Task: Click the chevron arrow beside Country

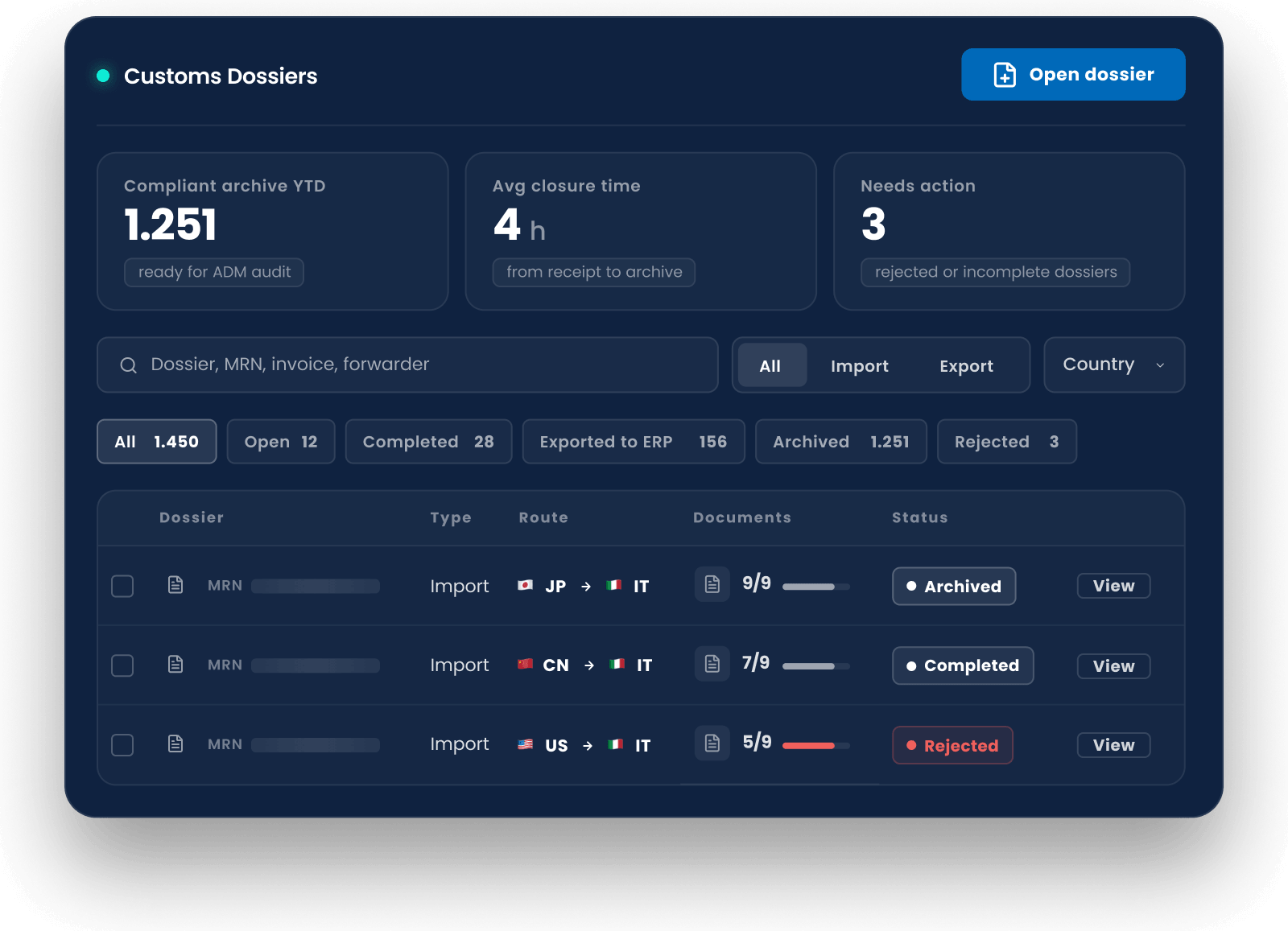Action: click(x=1160, y=365)
